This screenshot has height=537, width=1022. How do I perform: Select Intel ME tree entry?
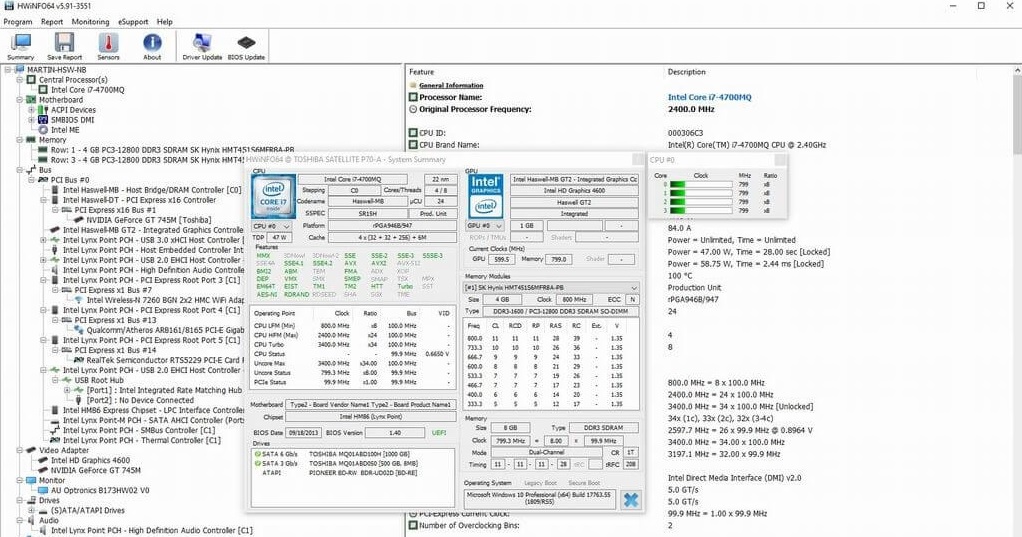[x=65, y=130]
